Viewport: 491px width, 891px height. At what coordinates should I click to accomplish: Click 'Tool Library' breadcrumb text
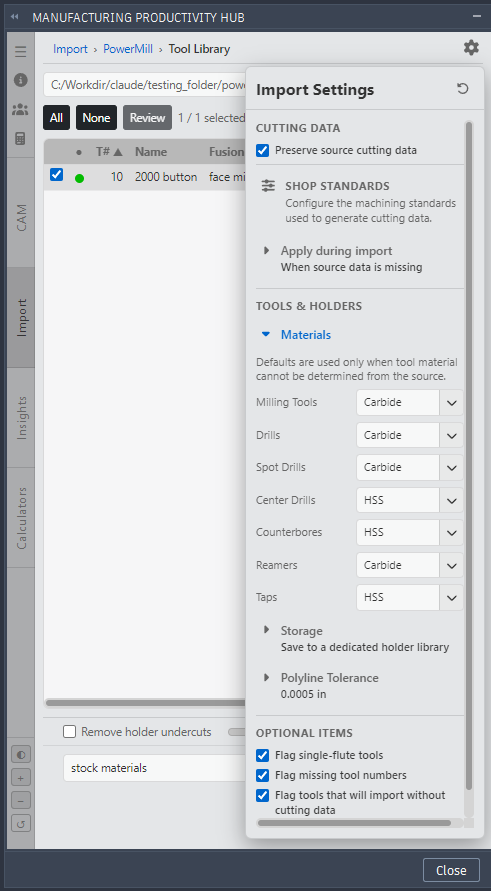(x=199, y=49)
